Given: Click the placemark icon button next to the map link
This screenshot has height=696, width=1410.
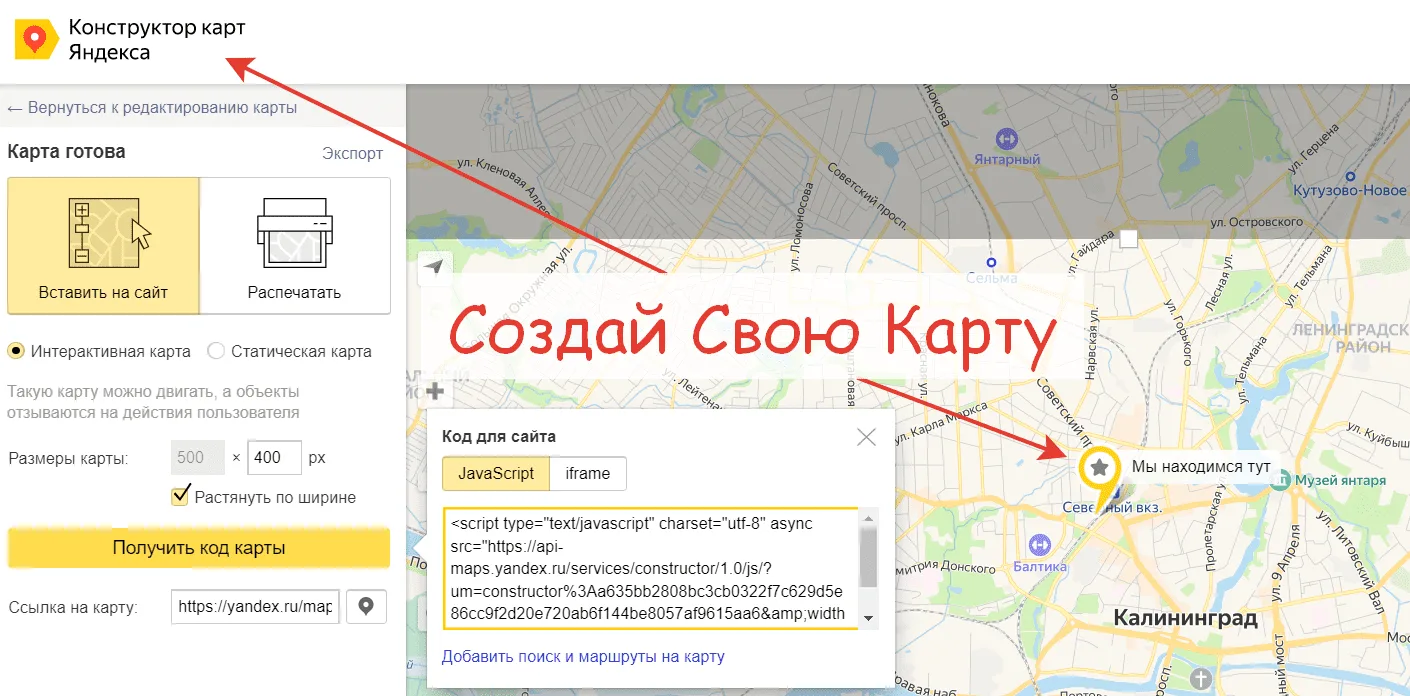Looking at the screenshot, I should (366, 607).
